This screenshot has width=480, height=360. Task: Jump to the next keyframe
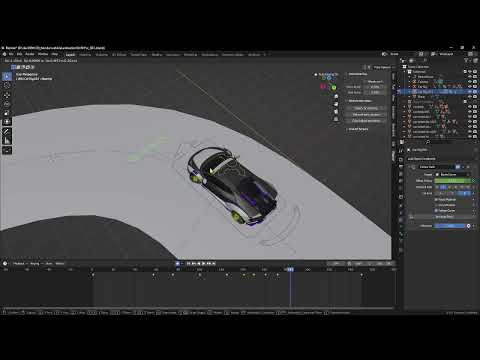(209, 263)
